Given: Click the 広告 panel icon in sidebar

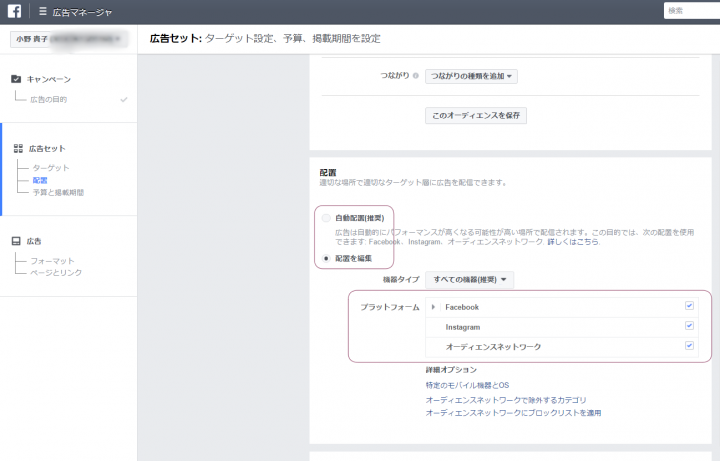Looking at the screenshot, I should (16, 241).
